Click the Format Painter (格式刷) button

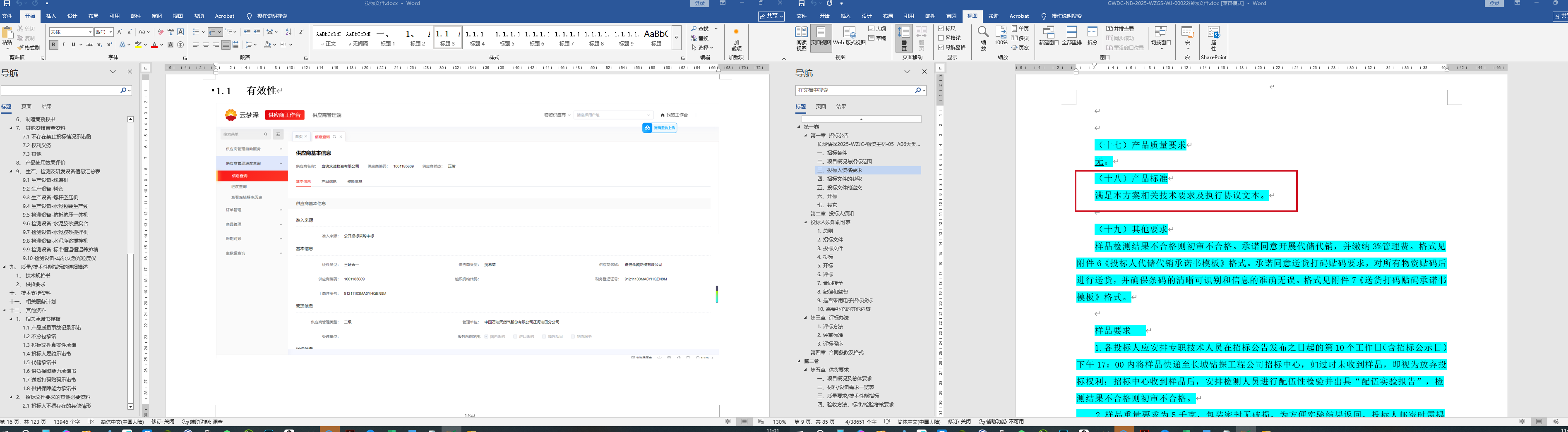(x=29, y=48)
